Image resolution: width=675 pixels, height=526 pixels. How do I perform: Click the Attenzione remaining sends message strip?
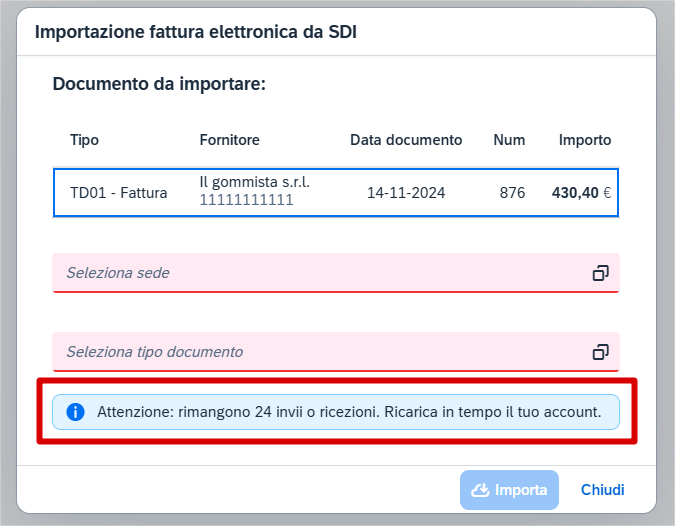(336, 412)
